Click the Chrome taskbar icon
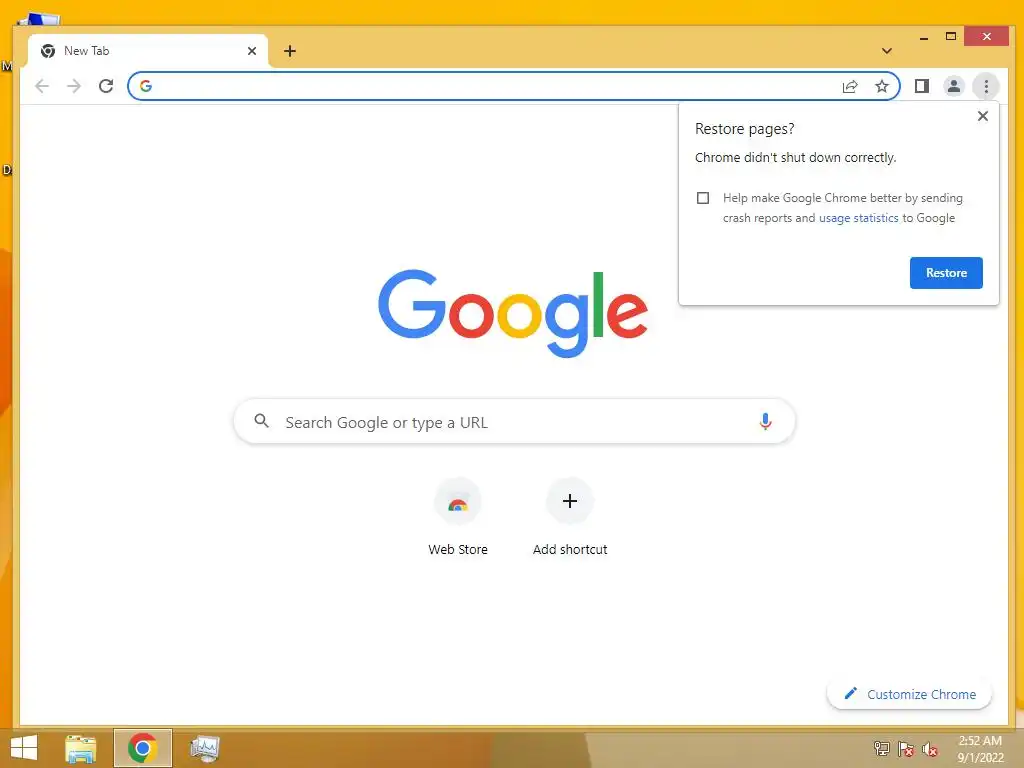 tap(142, 748)
